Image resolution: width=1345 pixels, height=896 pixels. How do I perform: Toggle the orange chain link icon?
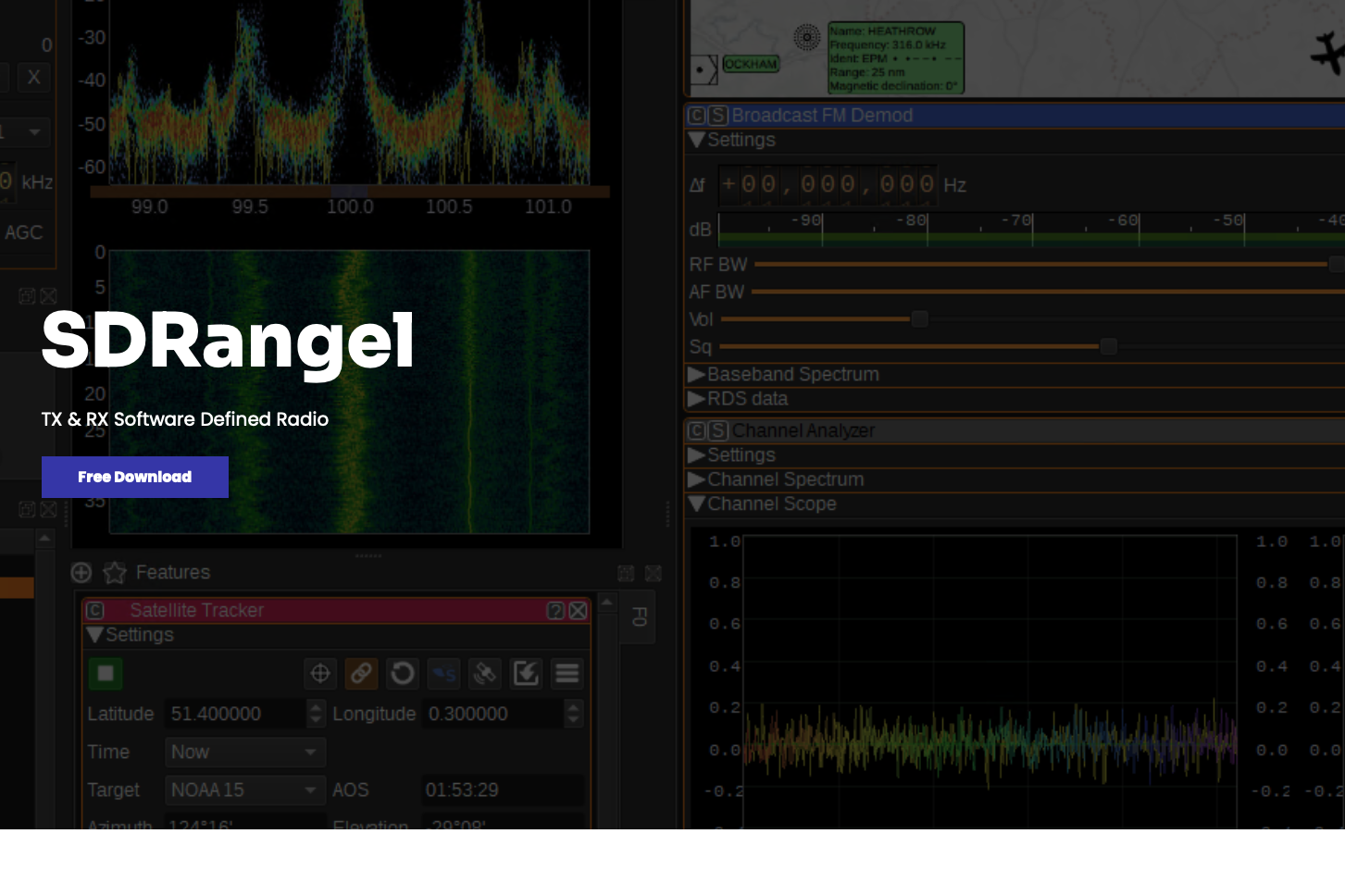(361, 674)
